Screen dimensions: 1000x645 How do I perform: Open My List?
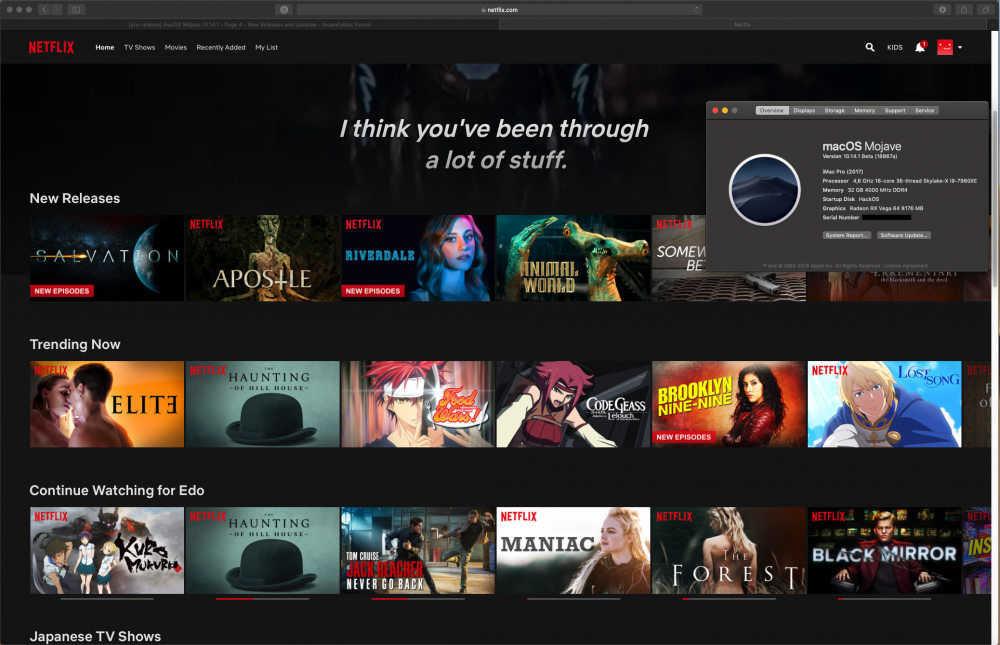267,47
